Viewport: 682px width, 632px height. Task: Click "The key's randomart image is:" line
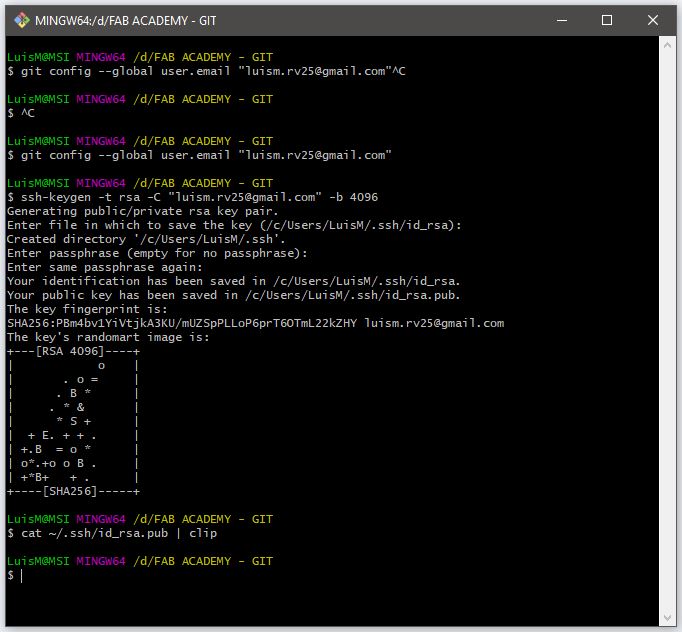pos(108,337)
